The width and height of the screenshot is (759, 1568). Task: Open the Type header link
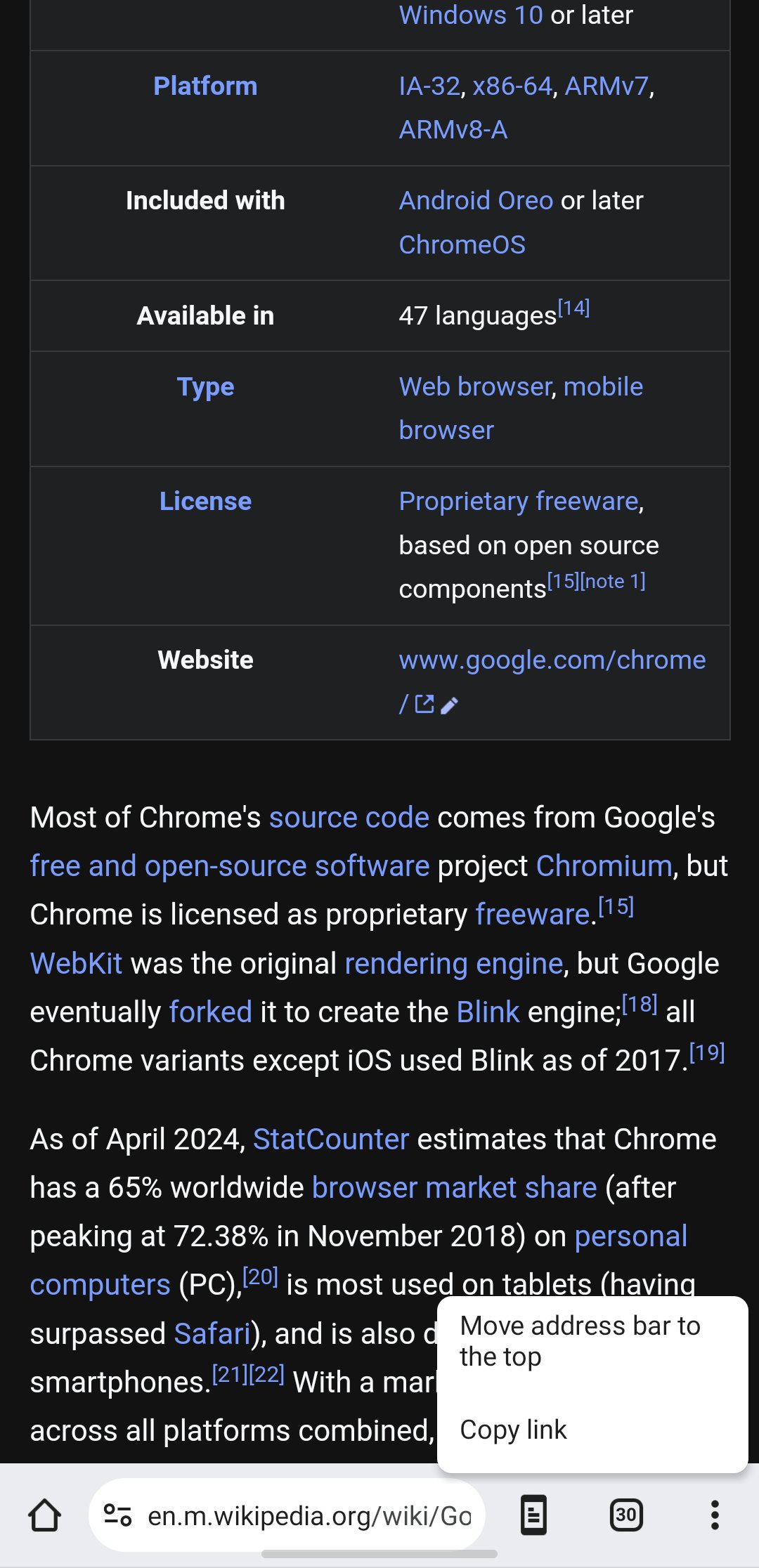pyautogui.click(x=205, y=387)
